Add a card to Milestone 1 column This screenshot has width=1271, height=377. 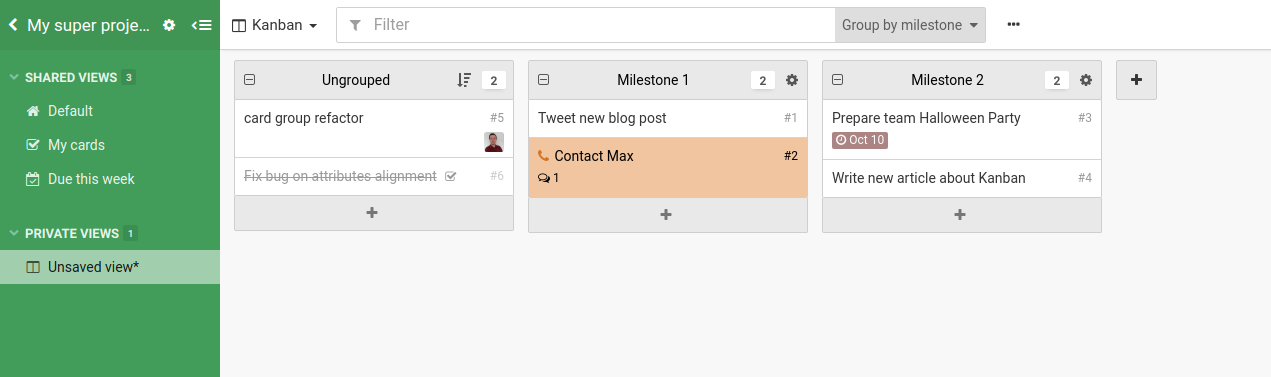click(x=667, y=214)
